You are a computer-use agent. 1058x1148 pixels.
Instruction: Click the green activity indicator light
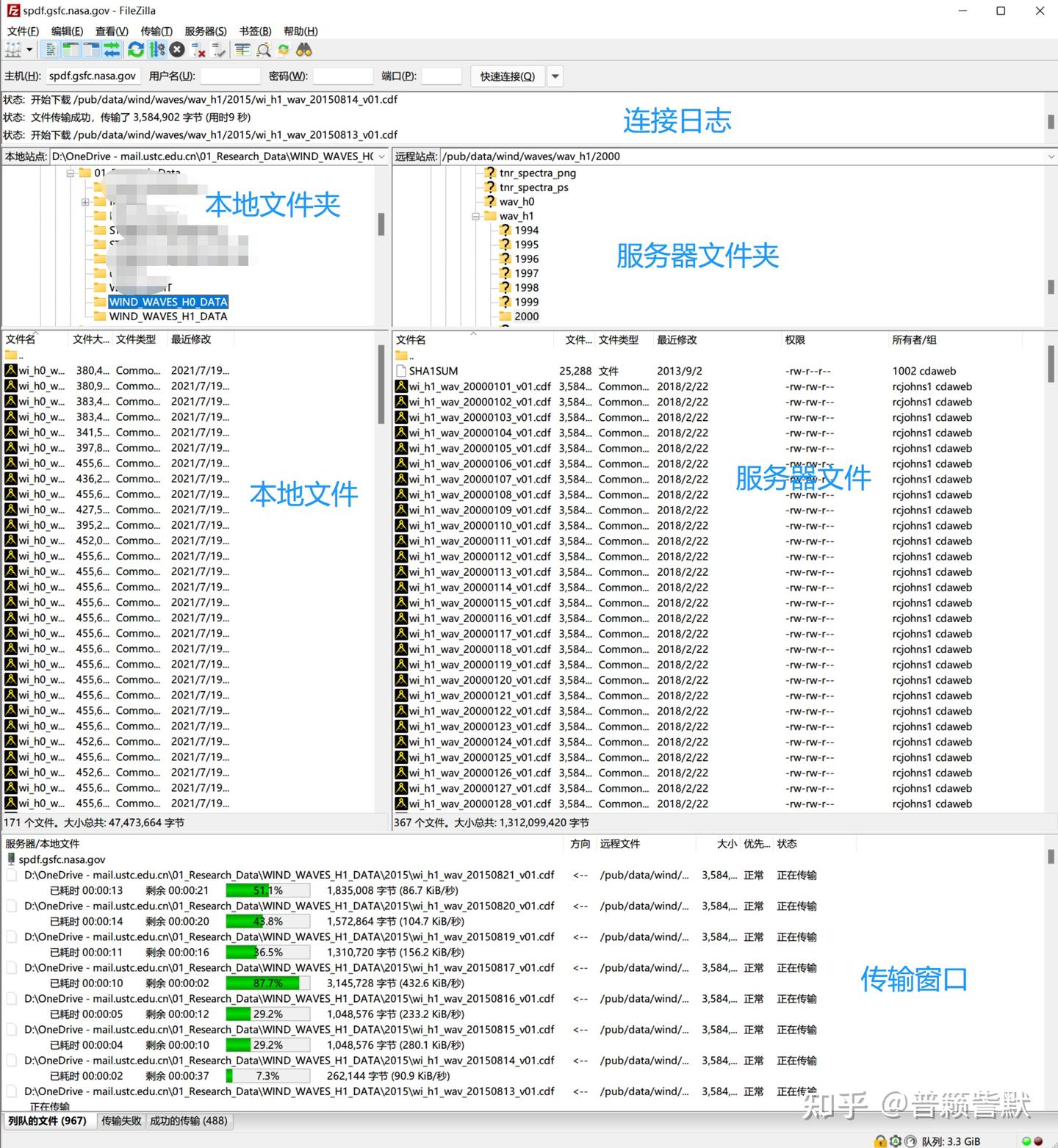point(1027,1141)
